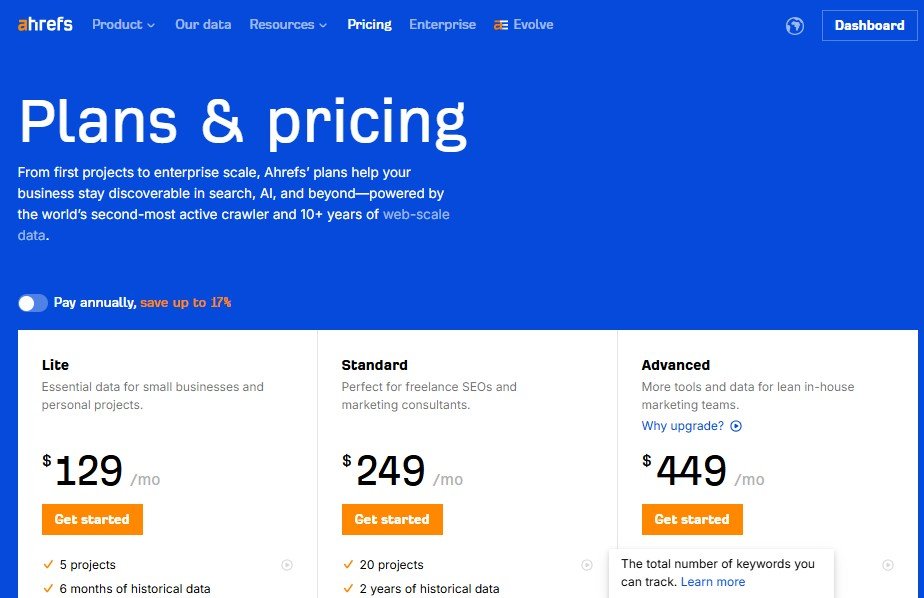Select the Pricing menu item
The image size is (924, 598).
pos(369,25)
